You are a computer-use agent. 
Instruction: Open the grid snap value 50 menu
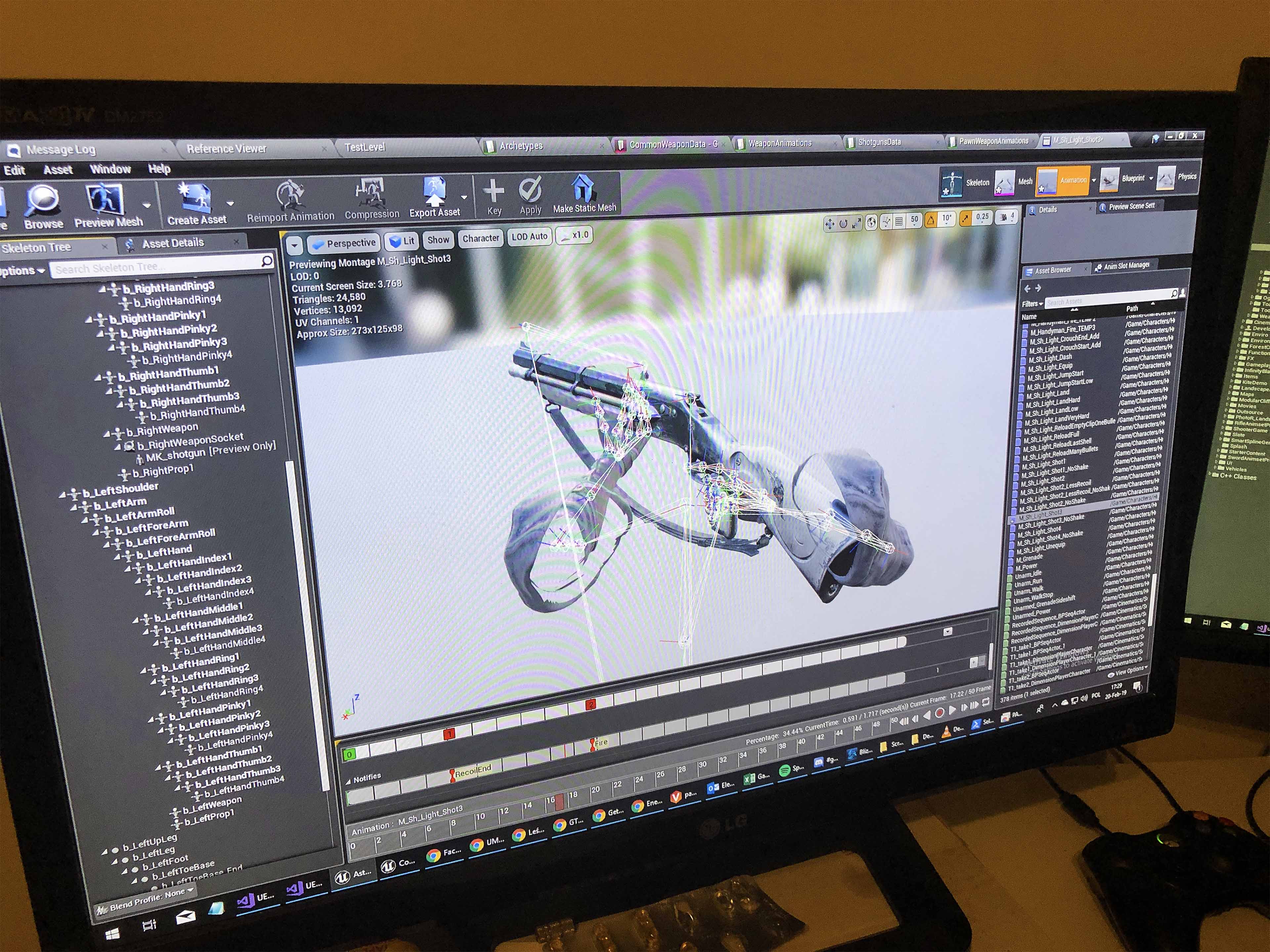(914, 220)
